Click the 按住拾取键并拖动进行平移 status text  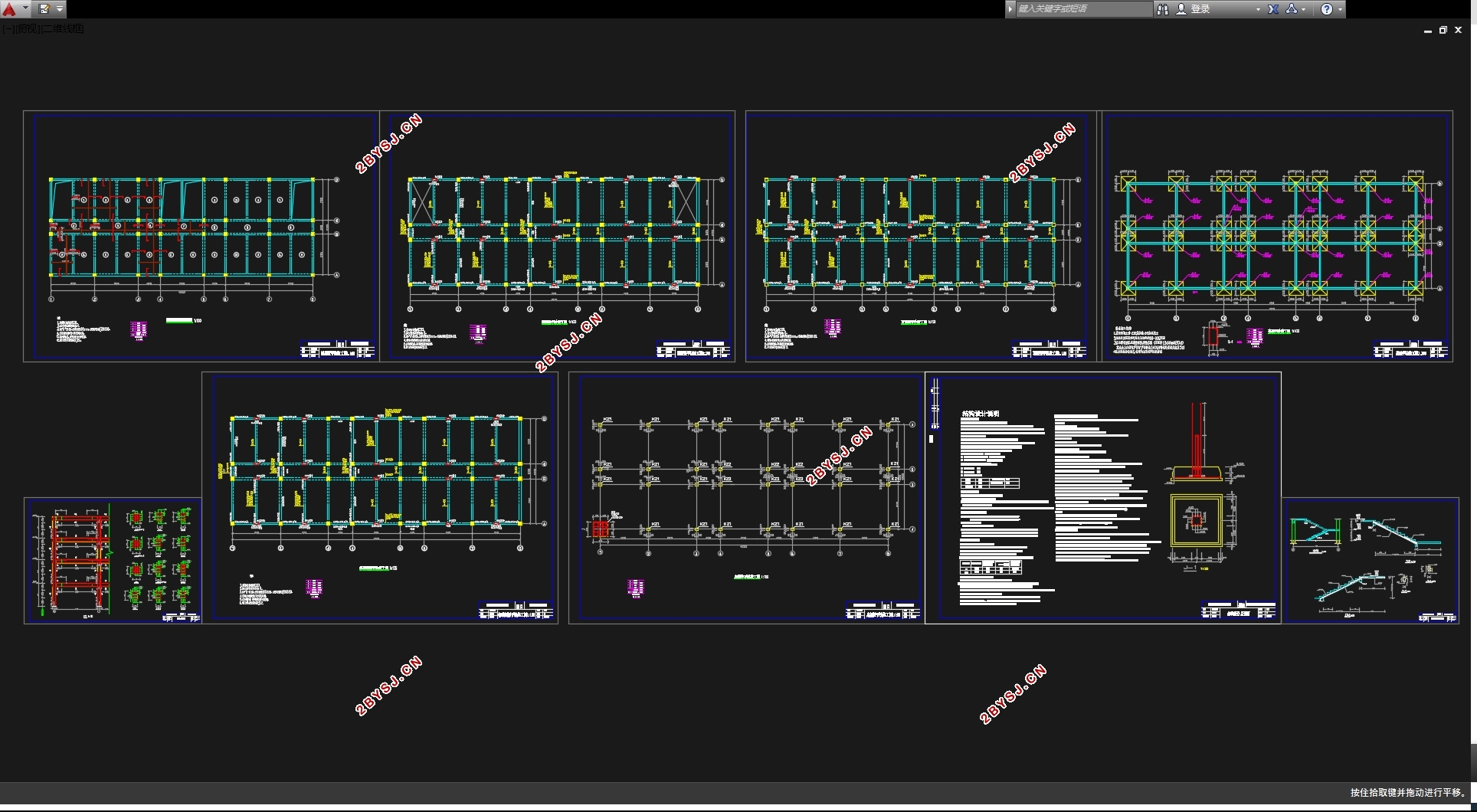[1408, 793]
